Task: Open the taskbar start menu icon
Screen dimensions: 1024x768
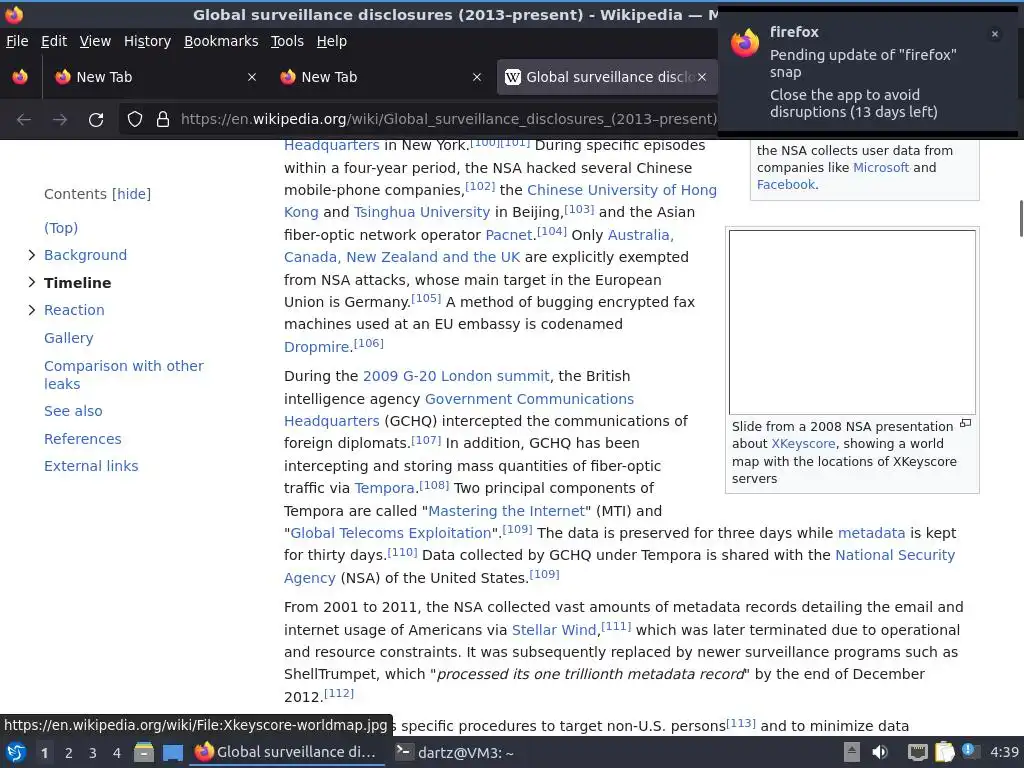Action: tap(16, 752)
